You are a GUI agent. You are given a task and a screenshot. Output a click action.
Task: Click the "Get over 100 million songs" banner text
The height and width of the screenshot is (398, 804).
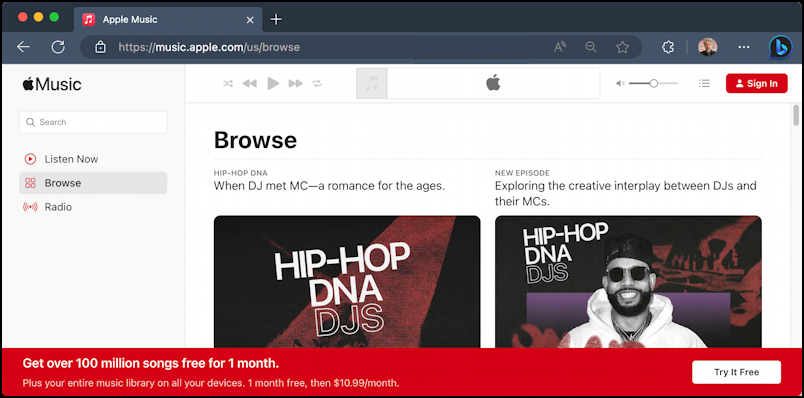151,364
